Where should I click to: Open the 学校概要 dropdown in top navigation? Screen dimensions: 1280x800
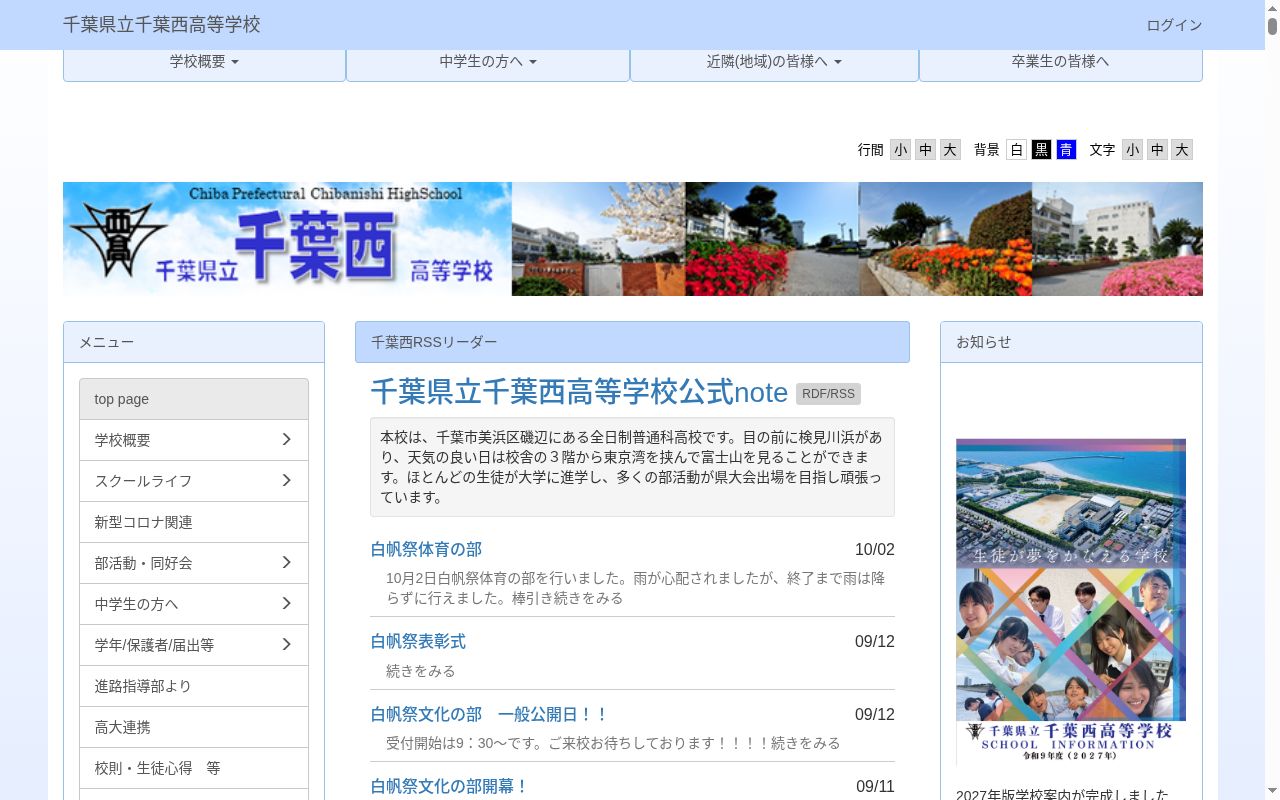pyautogui.click(x=204, y=62)
